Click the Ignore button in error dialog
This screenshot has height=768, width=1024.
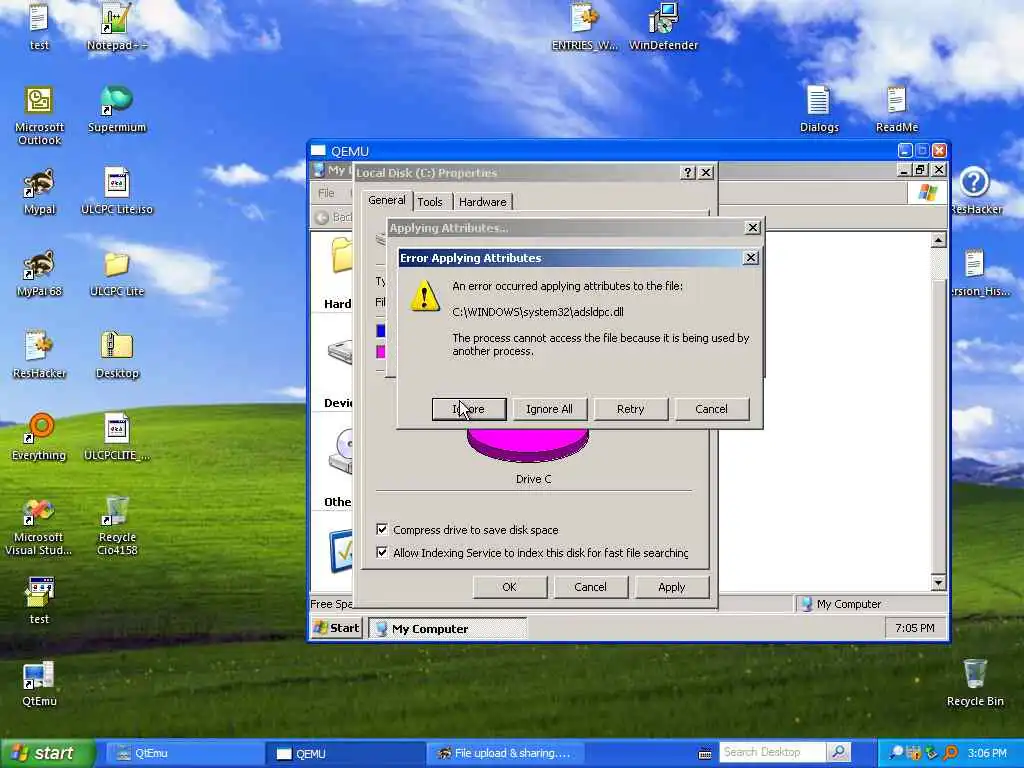(469, 409)
